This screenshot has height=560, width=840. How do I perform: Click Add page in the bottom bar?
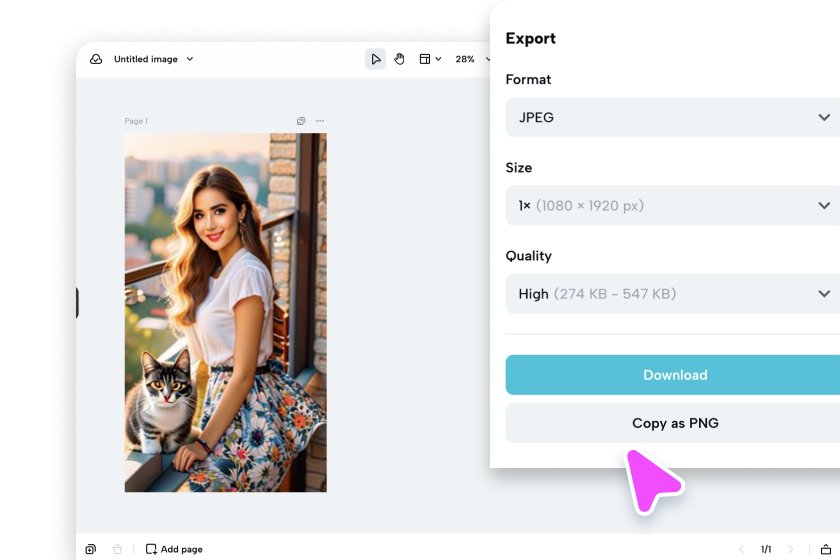(174, 549)
